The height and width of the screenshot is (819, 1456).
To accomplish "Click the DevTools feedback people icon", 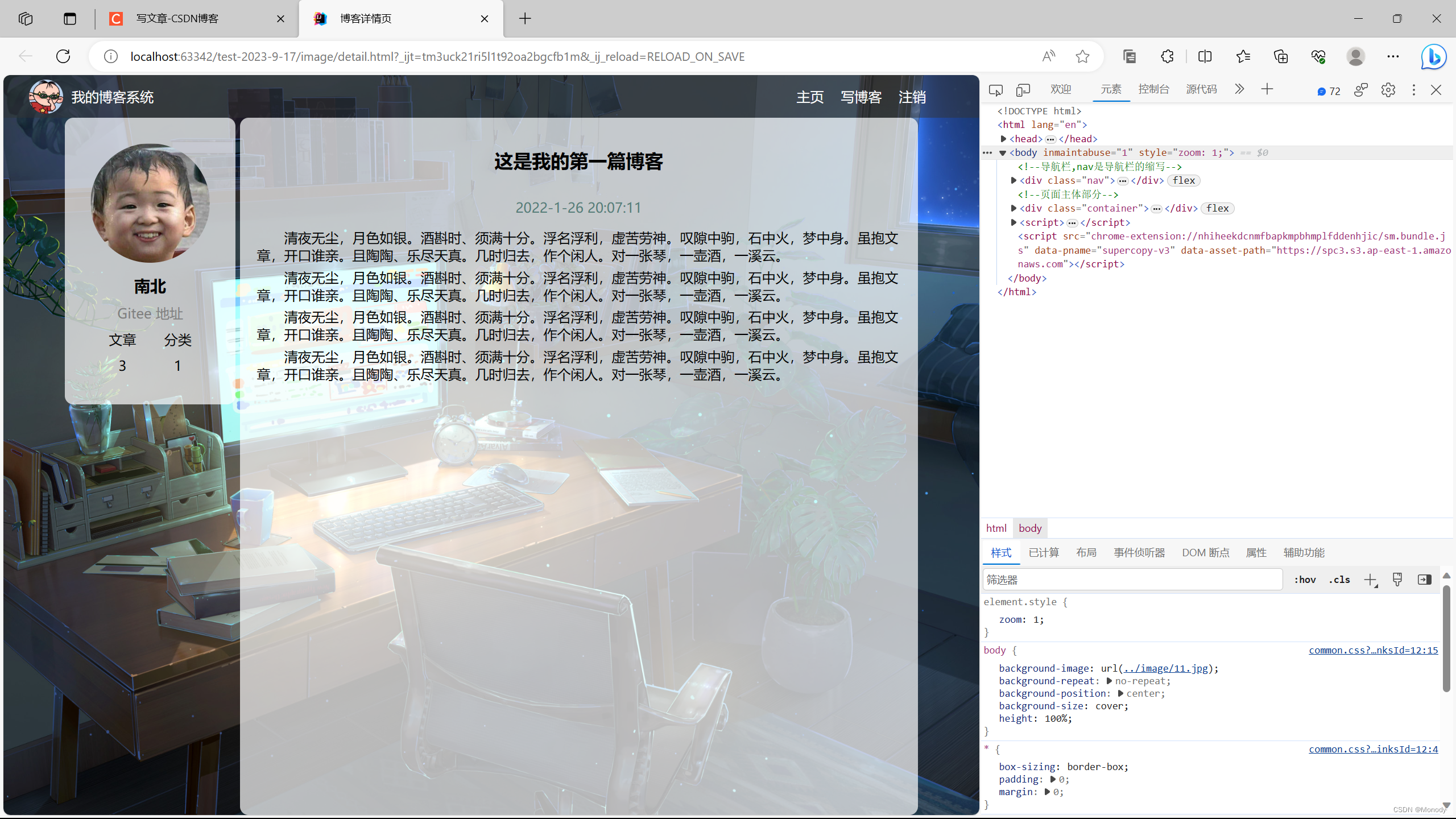I will [x=1360, y=90].
